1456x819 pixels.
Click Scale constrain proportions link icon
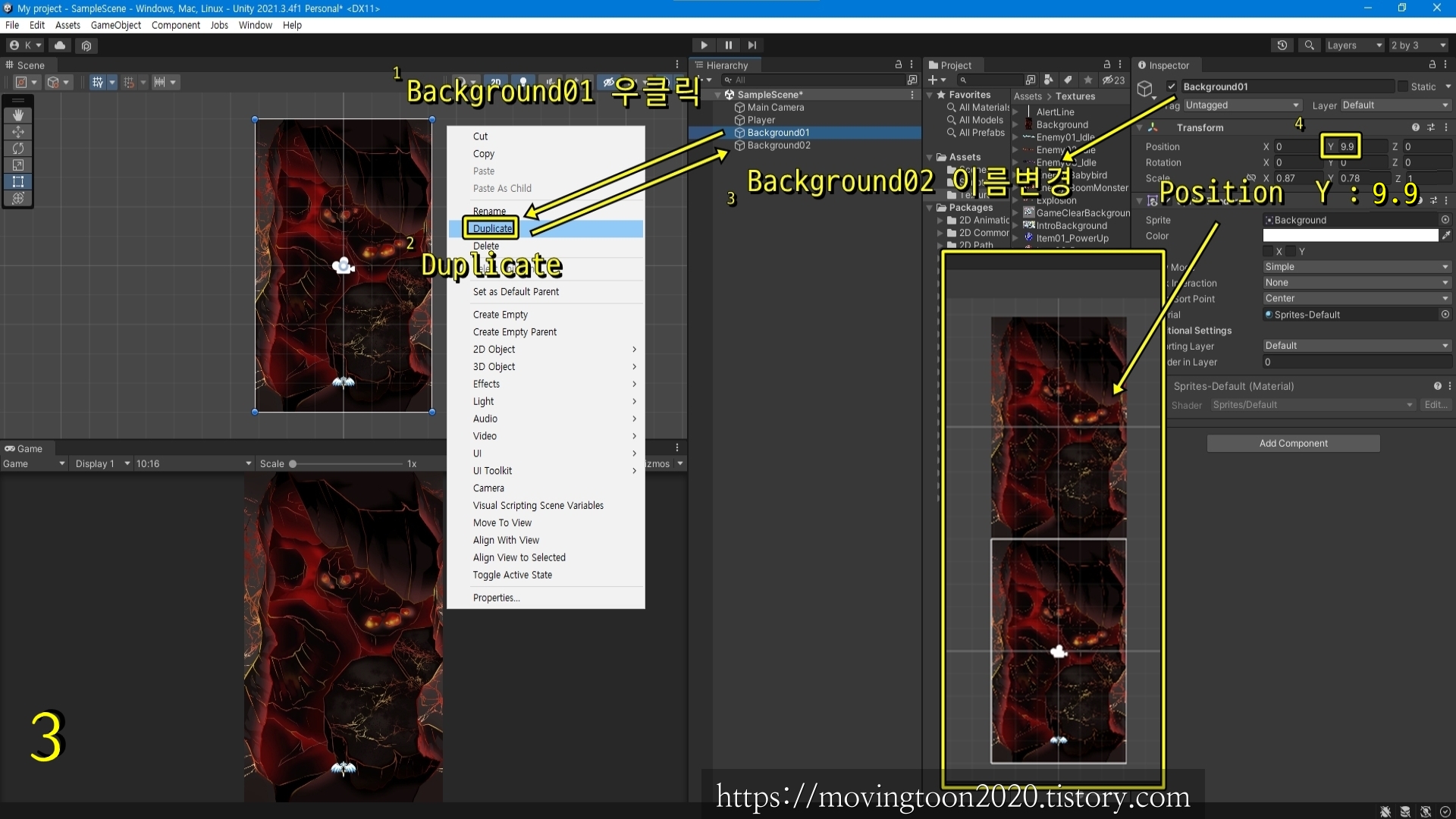click(1250, 178)
